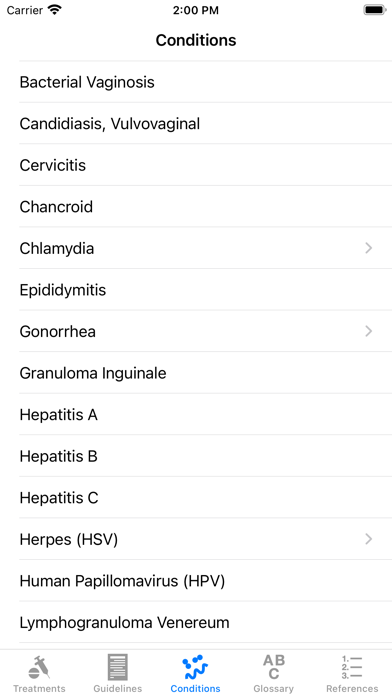Image resolution: width=392 pixels, height=696 pixels.
Task: Select Cervicitis from the list
Action: [x=206, y=165]
